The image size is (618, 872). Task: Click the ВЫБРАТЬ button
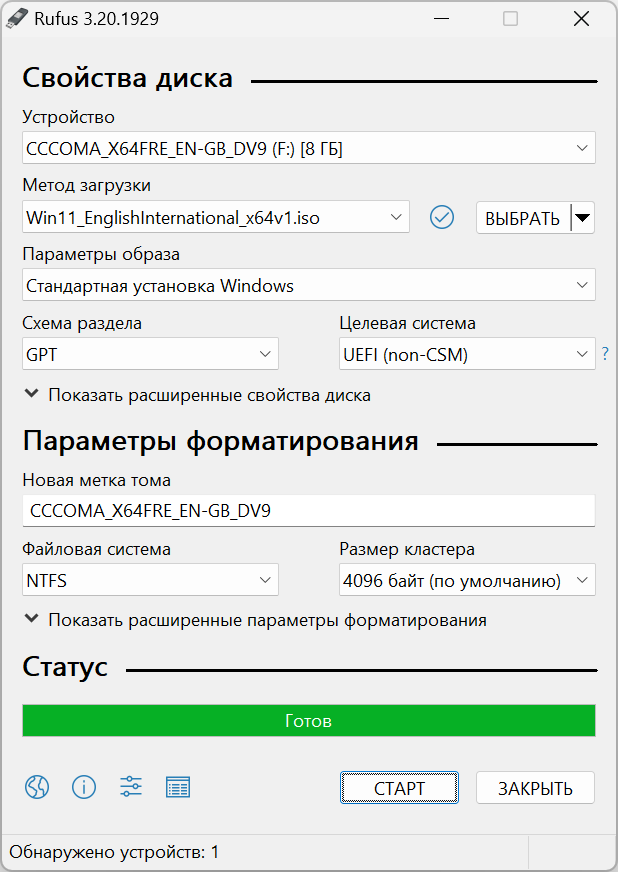523,217
